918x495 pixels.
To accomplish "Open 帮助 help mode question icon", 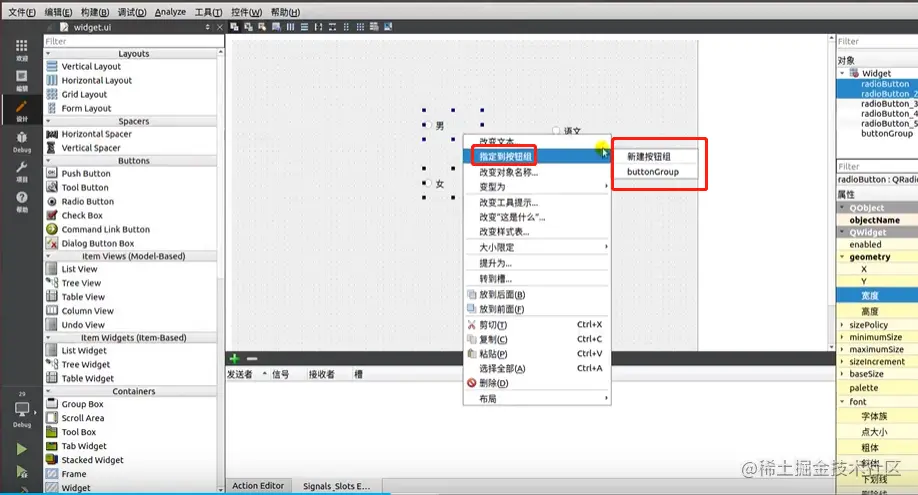I will click(x=22, y=202).
